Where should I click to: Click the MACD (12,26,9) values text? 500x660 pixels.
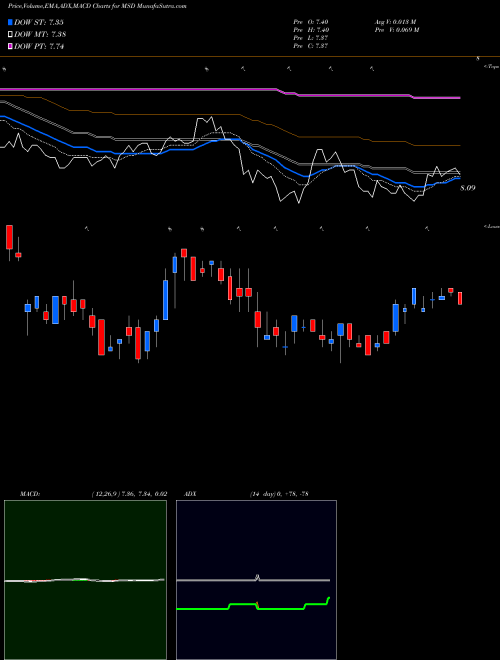tap(129, 494)
